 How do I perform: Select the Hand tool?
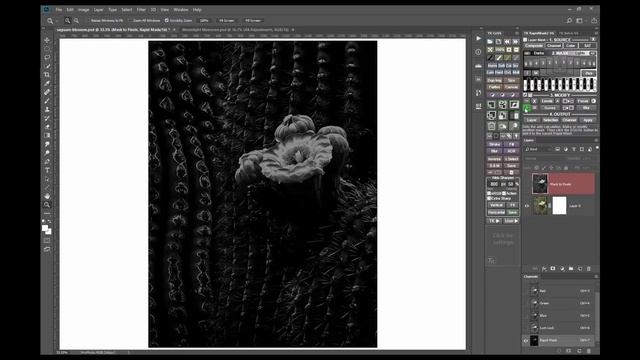point(47,196)
